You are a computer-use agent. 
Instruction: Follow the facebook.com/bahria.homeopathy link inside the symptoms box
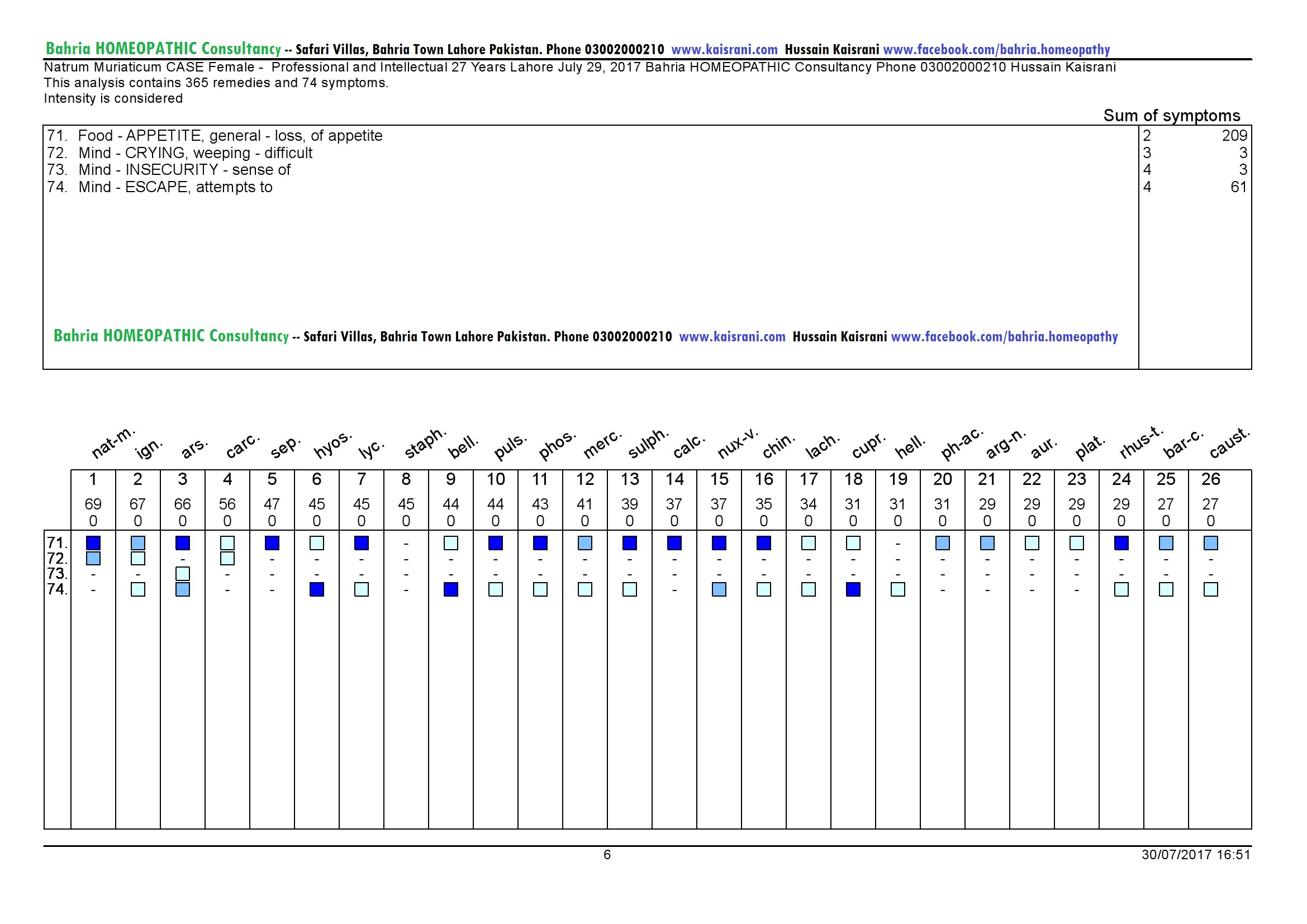(x=1004, y=336)
